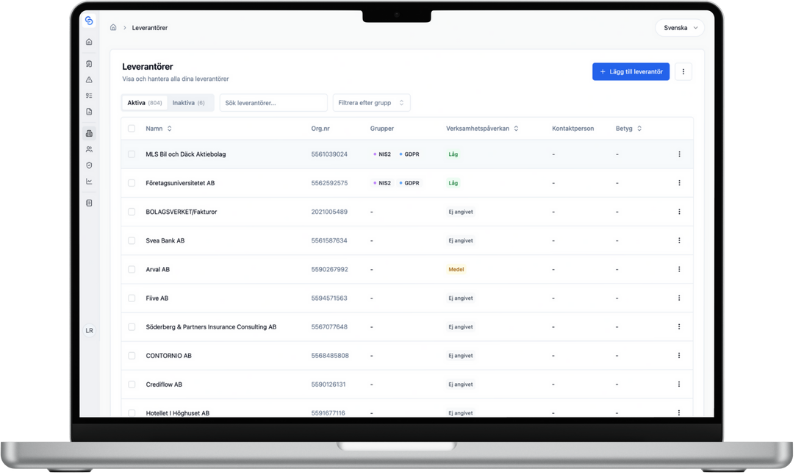This screenshot has width=794, height=473.
Task: Open the search-document sidebar icon below Home
Action: (x=89, y=64)
